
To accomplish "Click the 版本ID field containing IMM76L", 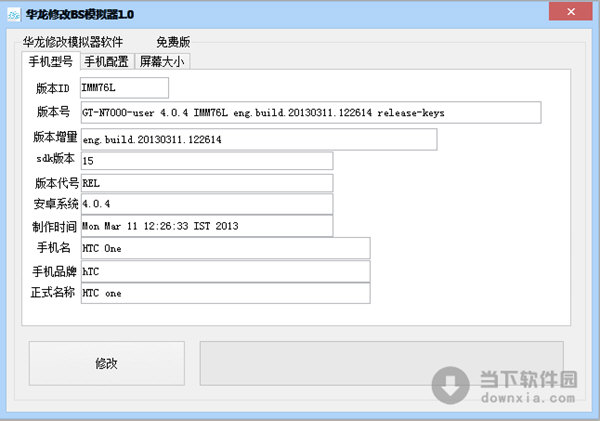I will (x=124, y=88).
